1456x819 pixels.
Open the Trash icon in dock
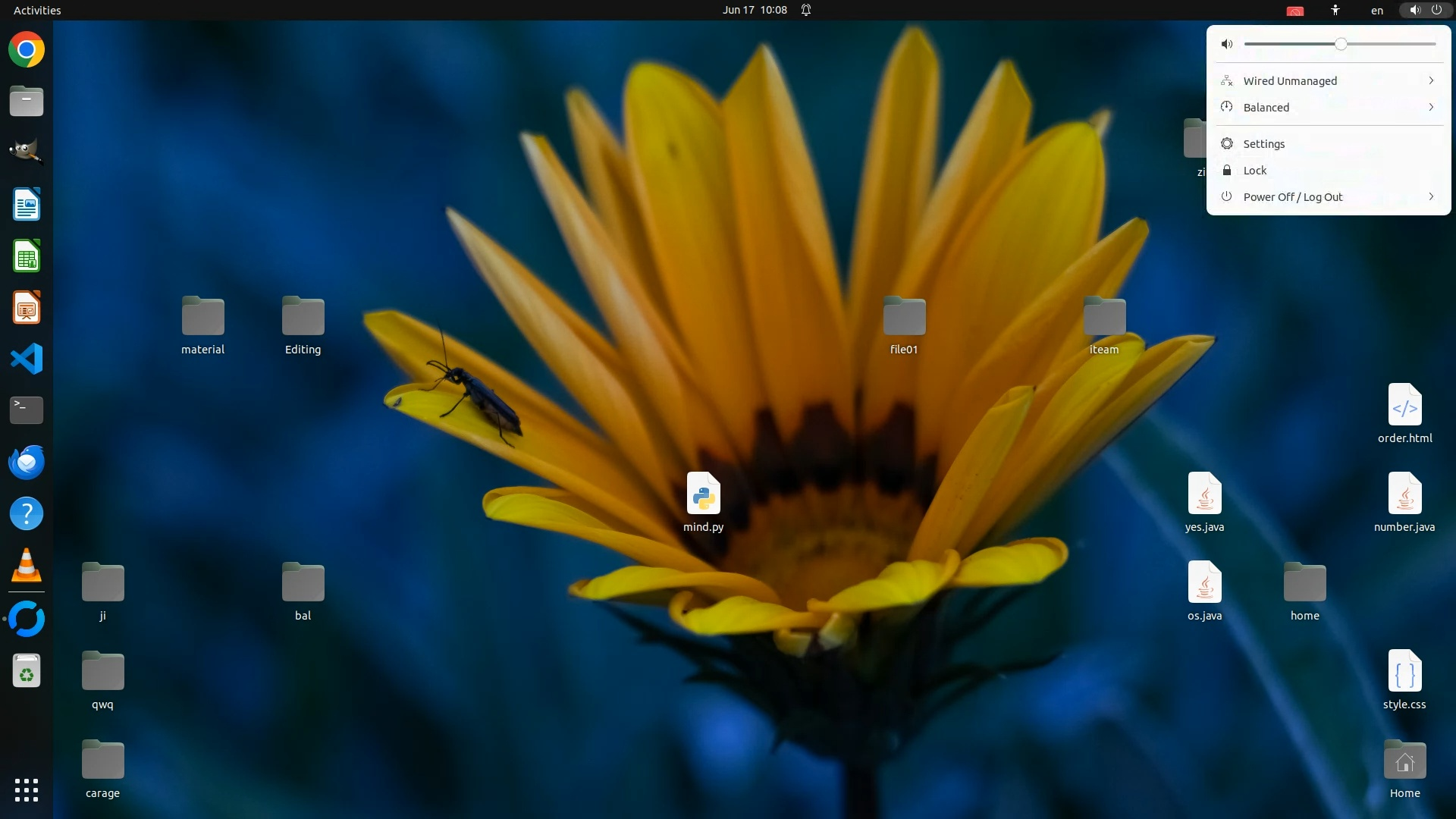(x=27, y=671)
